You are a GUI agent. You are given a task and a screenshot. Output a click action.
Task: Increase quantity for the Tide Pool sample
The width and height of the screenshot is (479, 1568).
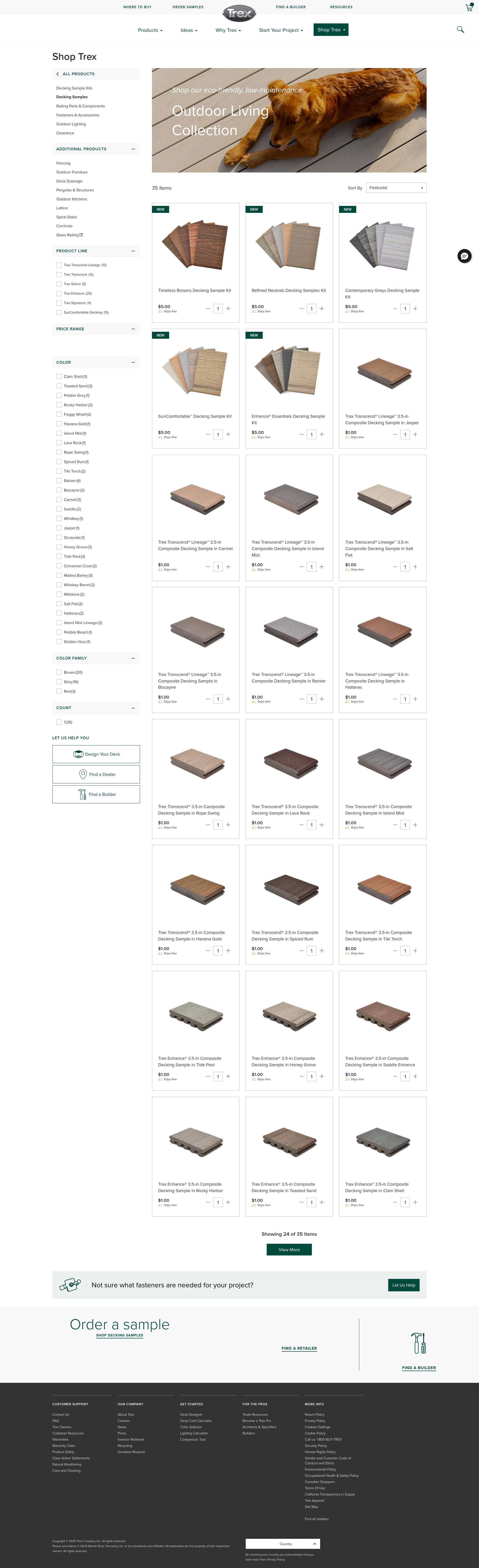228,1077
